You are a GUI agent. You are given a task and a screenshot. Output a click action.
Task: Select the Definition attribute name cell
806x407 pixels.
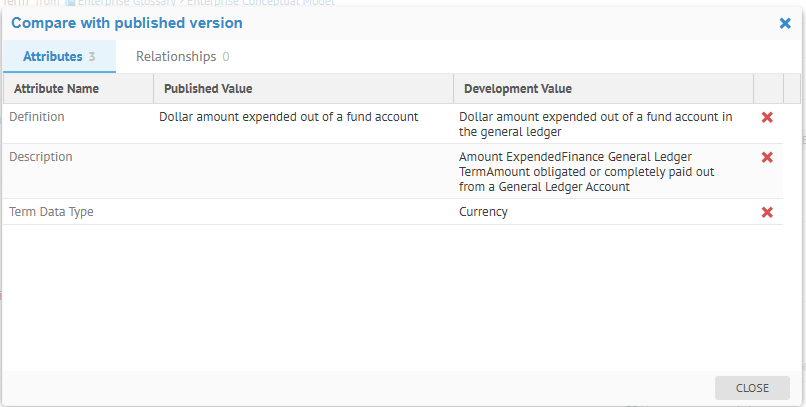point(37,117)
